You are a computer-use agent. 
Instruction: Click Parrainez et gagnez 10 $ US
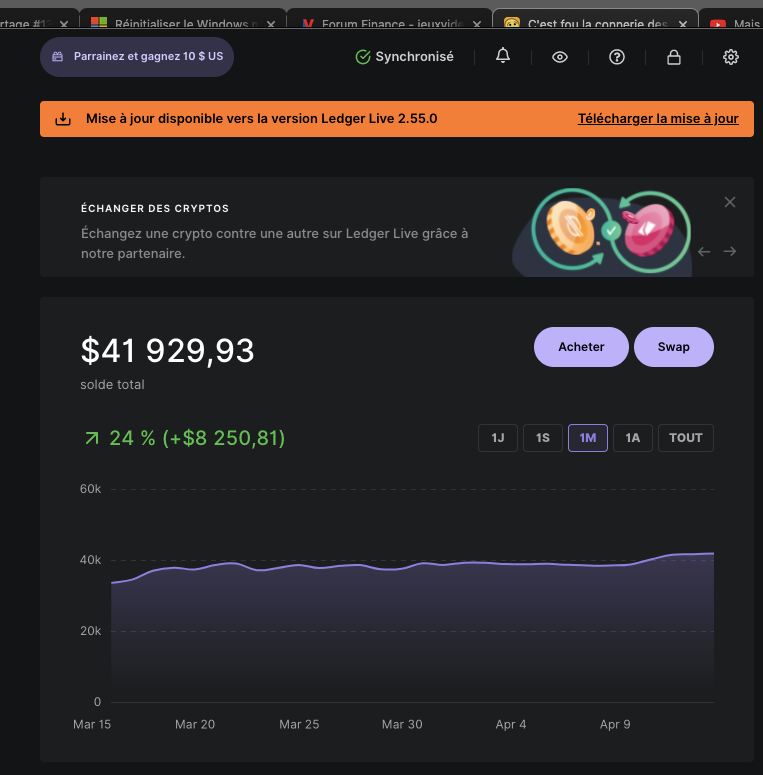click(x=137, y=57)
